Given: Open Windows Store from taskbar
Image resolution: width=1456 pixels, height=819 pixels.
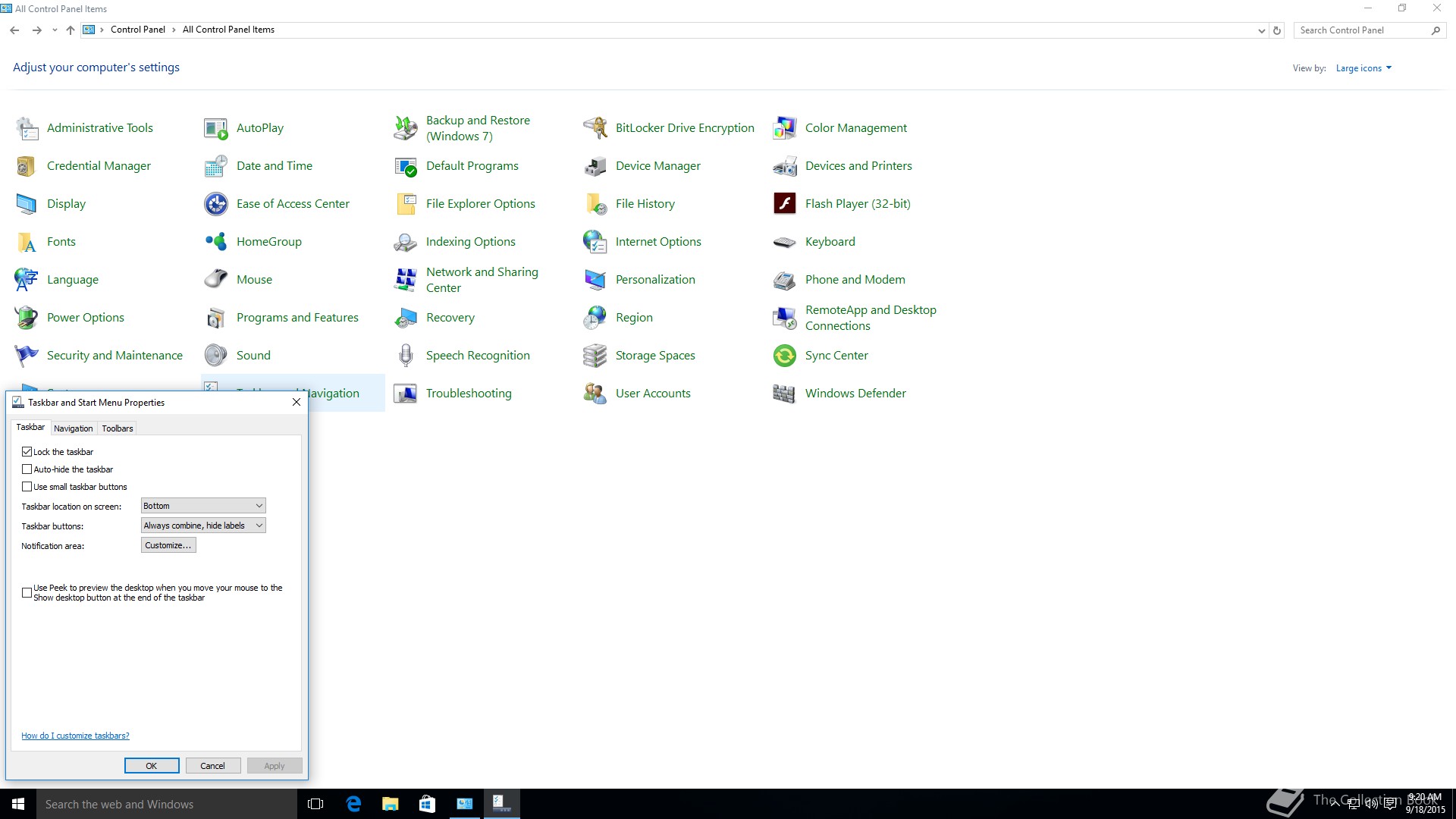Looking at the screenshot, I should coord(427,804).
